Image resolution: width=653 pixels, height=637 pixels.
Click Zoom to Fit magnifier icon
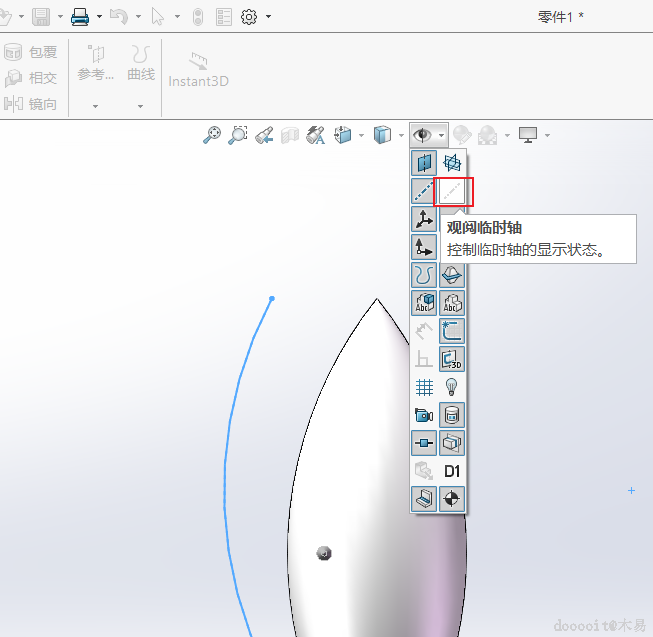click(212, 135)
